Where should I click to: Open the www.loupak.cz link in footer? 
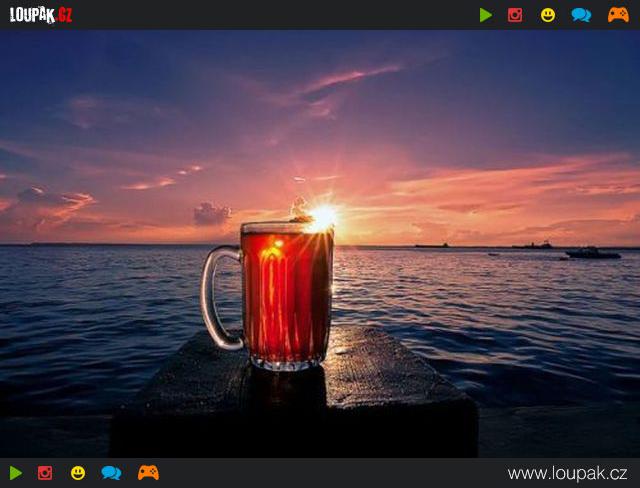point(567,473)
